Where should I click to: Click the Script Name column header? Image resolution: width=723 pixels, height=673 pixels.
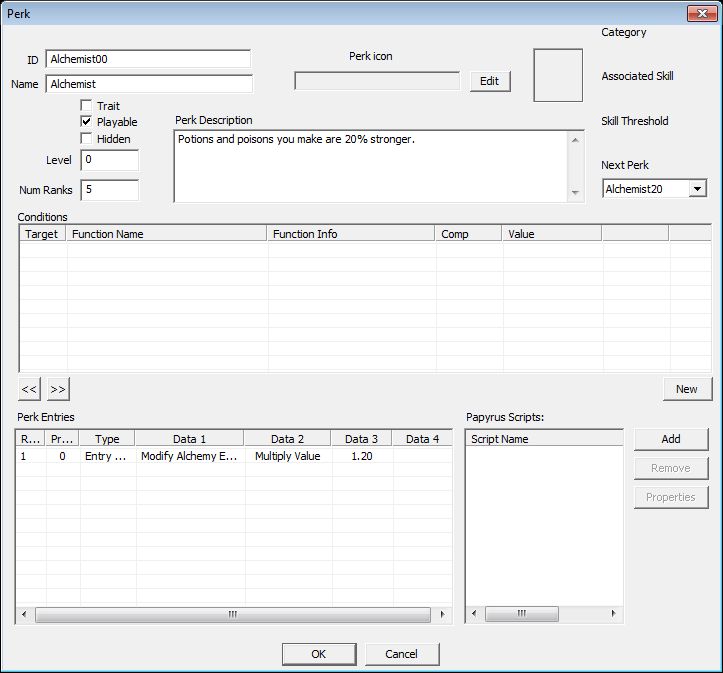click(544, 438)
